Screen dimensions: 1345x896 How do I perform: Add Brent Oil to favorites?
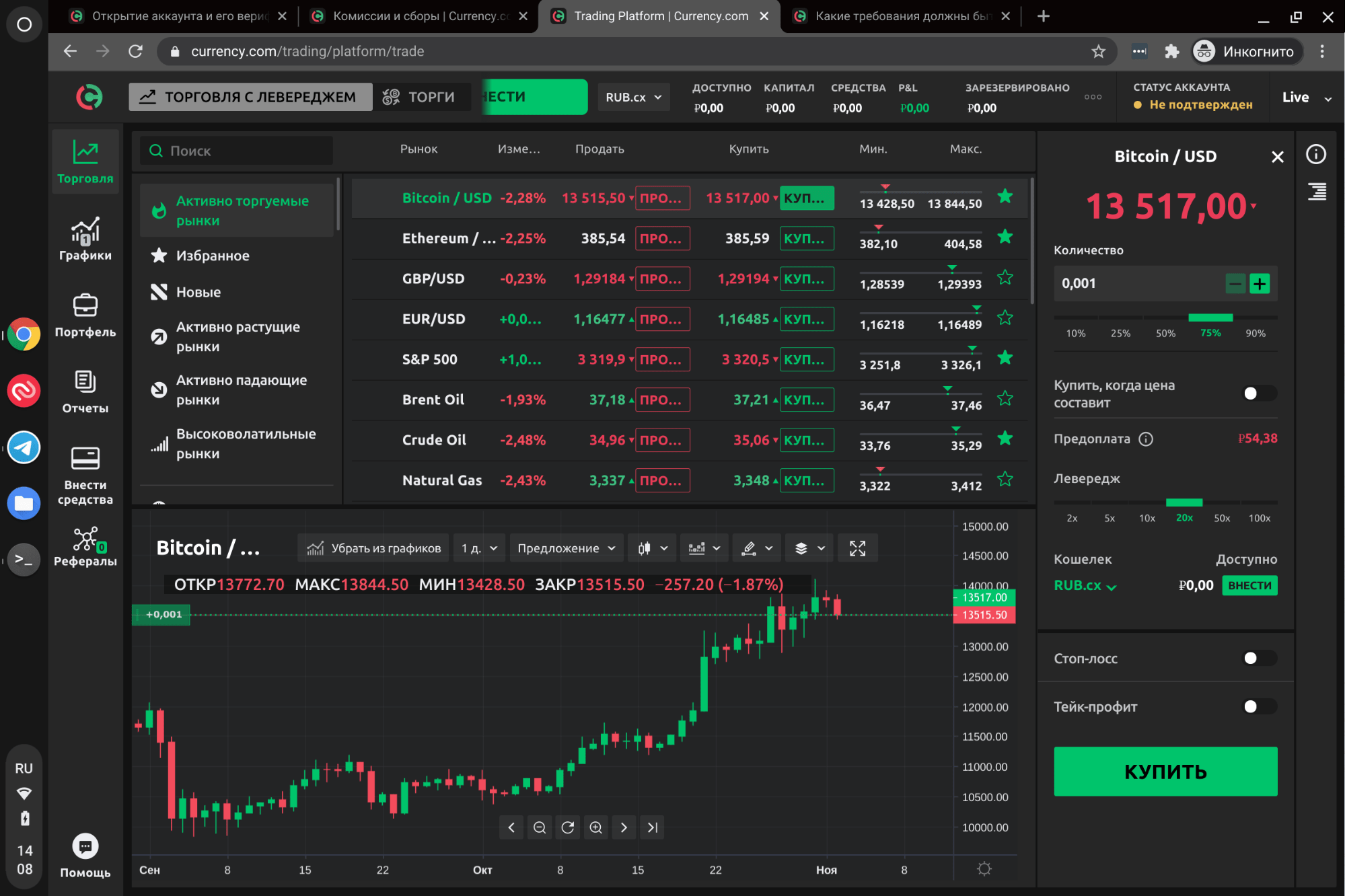1005,398
